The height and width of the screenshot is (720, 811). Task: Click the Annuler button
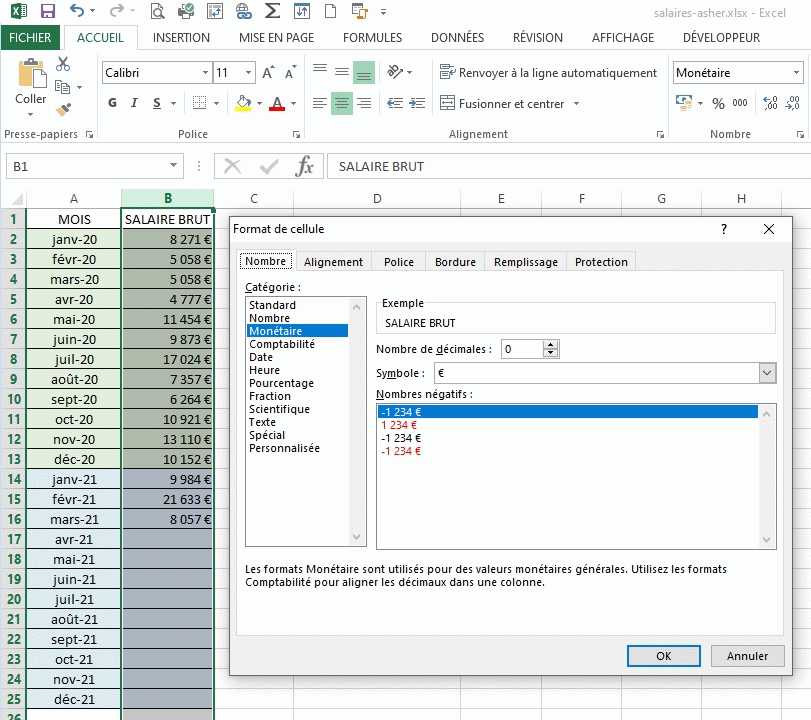747,656
